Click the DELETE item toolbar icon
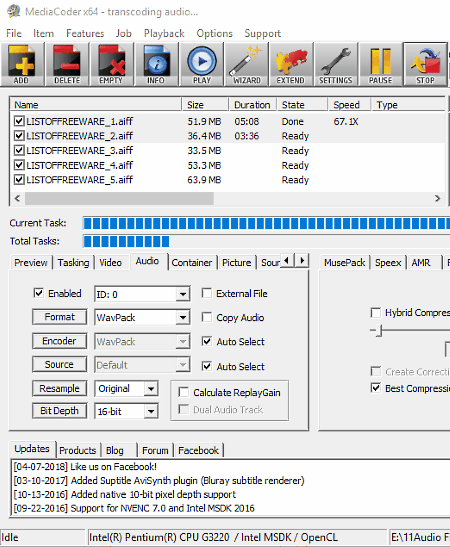450x547 pixels. click(67, 65)
